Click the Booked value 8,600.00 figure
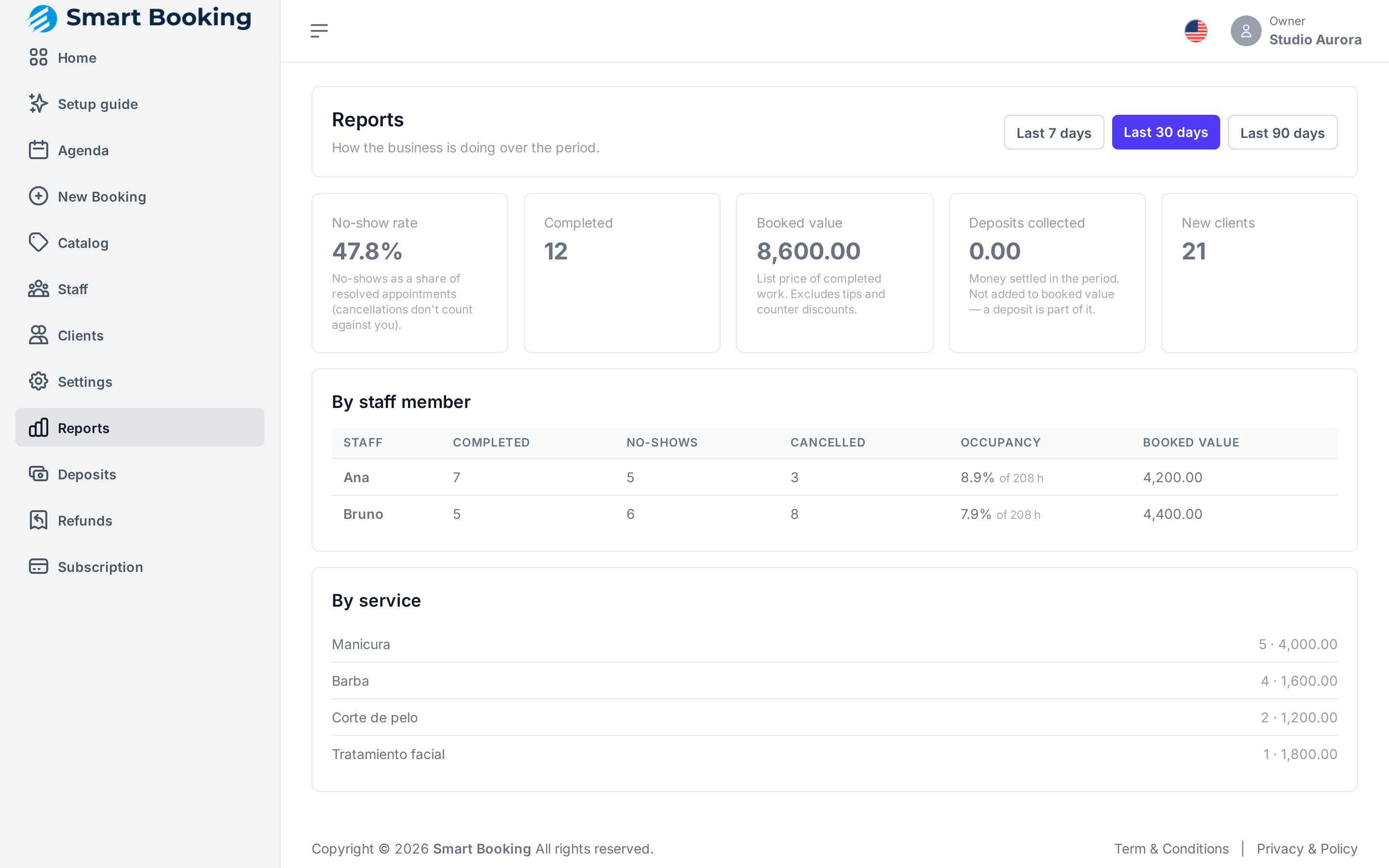This screenshot has width=1389, height=868. pyautogui.click(x=808, y=251)
